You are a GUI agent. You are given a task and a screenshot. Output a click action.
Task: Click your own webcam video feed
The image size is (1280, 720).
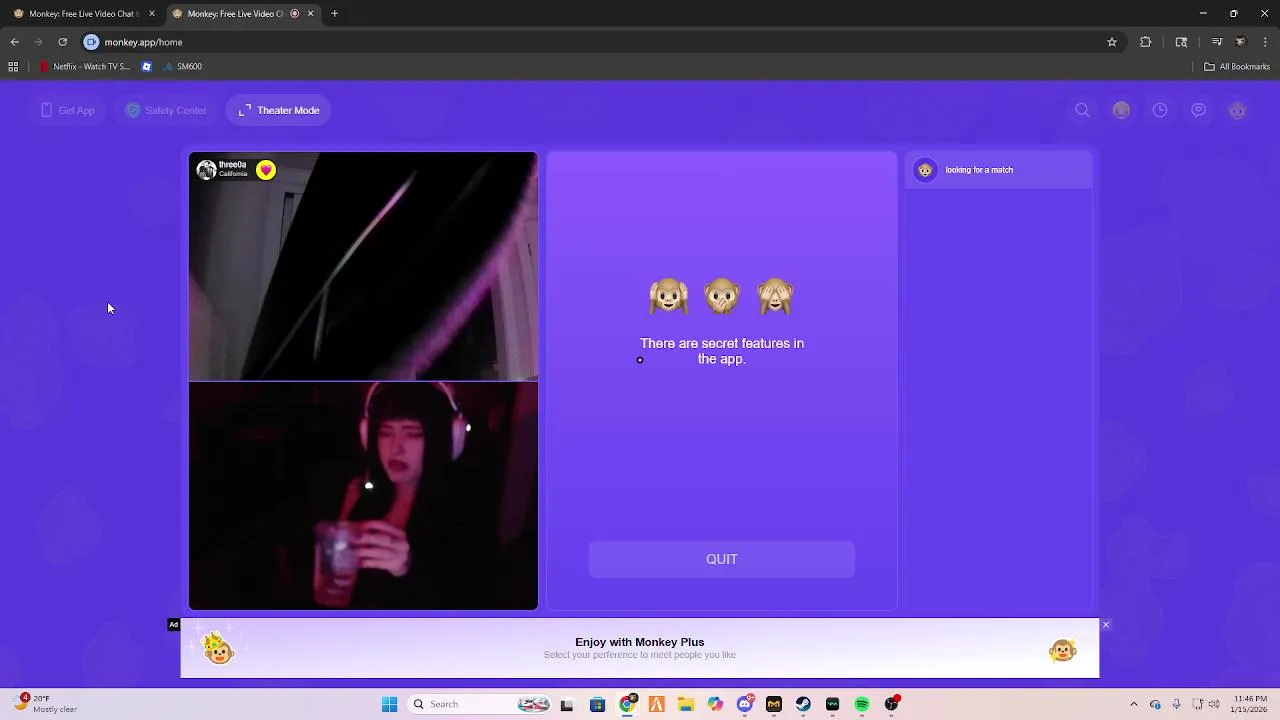tap(363, 496)
